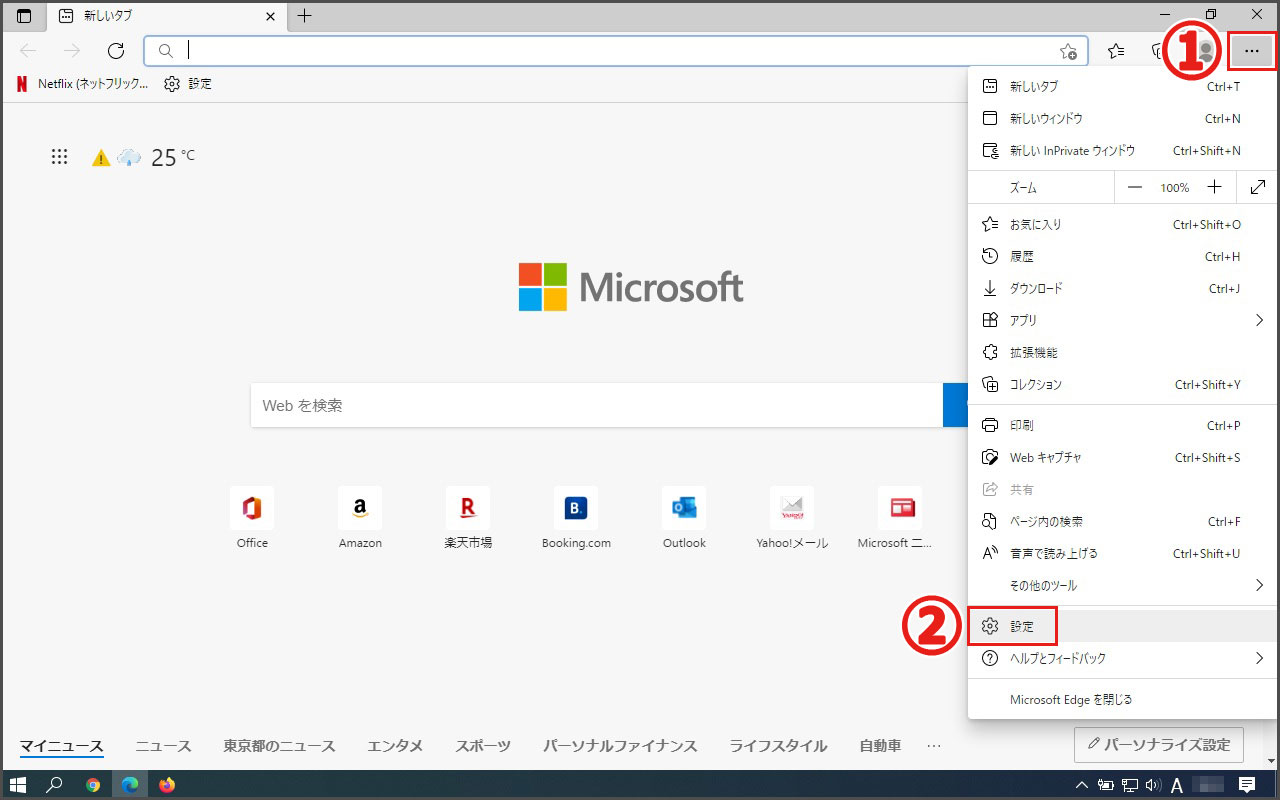Screen dimensions: 1280x800
Task: Decrease zoom with minus button
Action: pos(1134,187)
